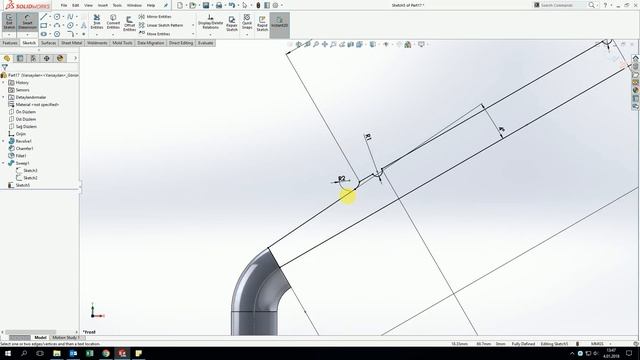
Task: Select Material not specified item
Action: tap(33, 104)
